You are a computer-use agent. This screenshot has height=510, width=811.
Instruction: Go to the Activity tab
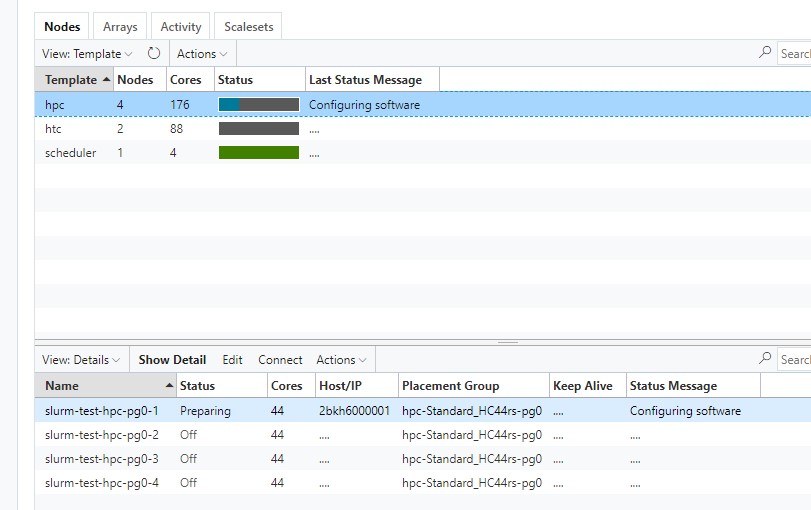click(181, 27)
